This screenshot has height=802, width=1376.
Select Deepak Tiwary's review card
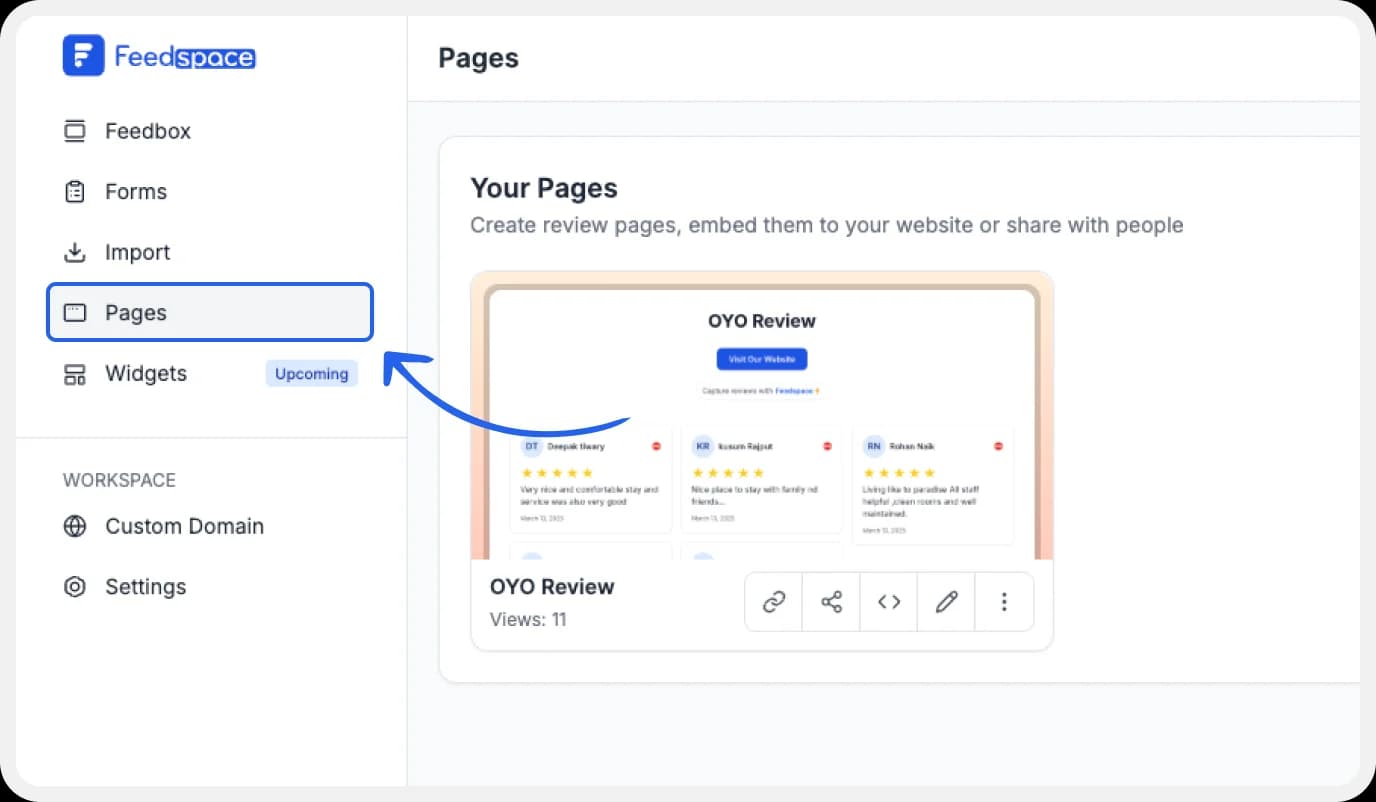click(591, 482)
